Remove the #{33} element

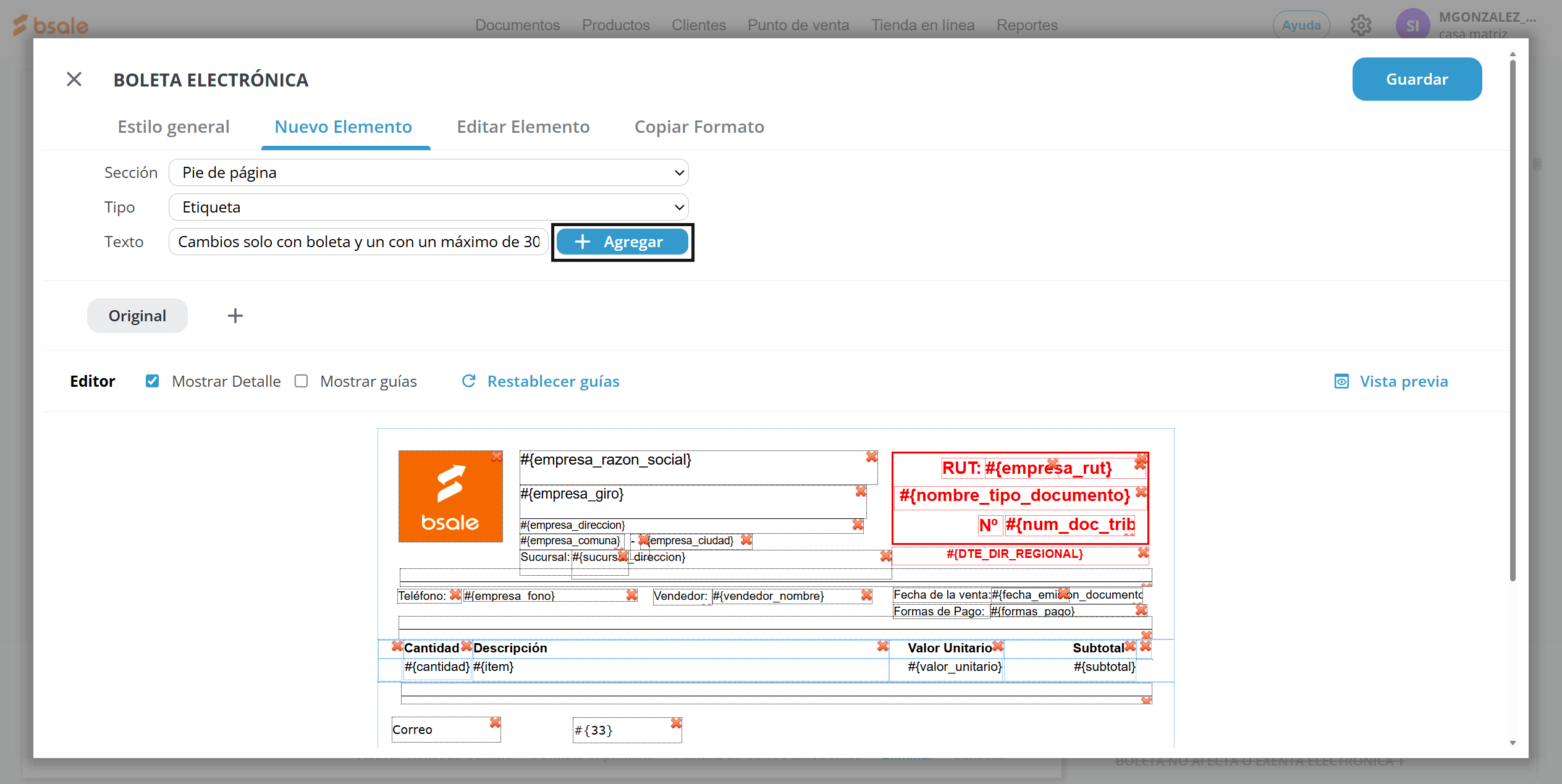676,723
